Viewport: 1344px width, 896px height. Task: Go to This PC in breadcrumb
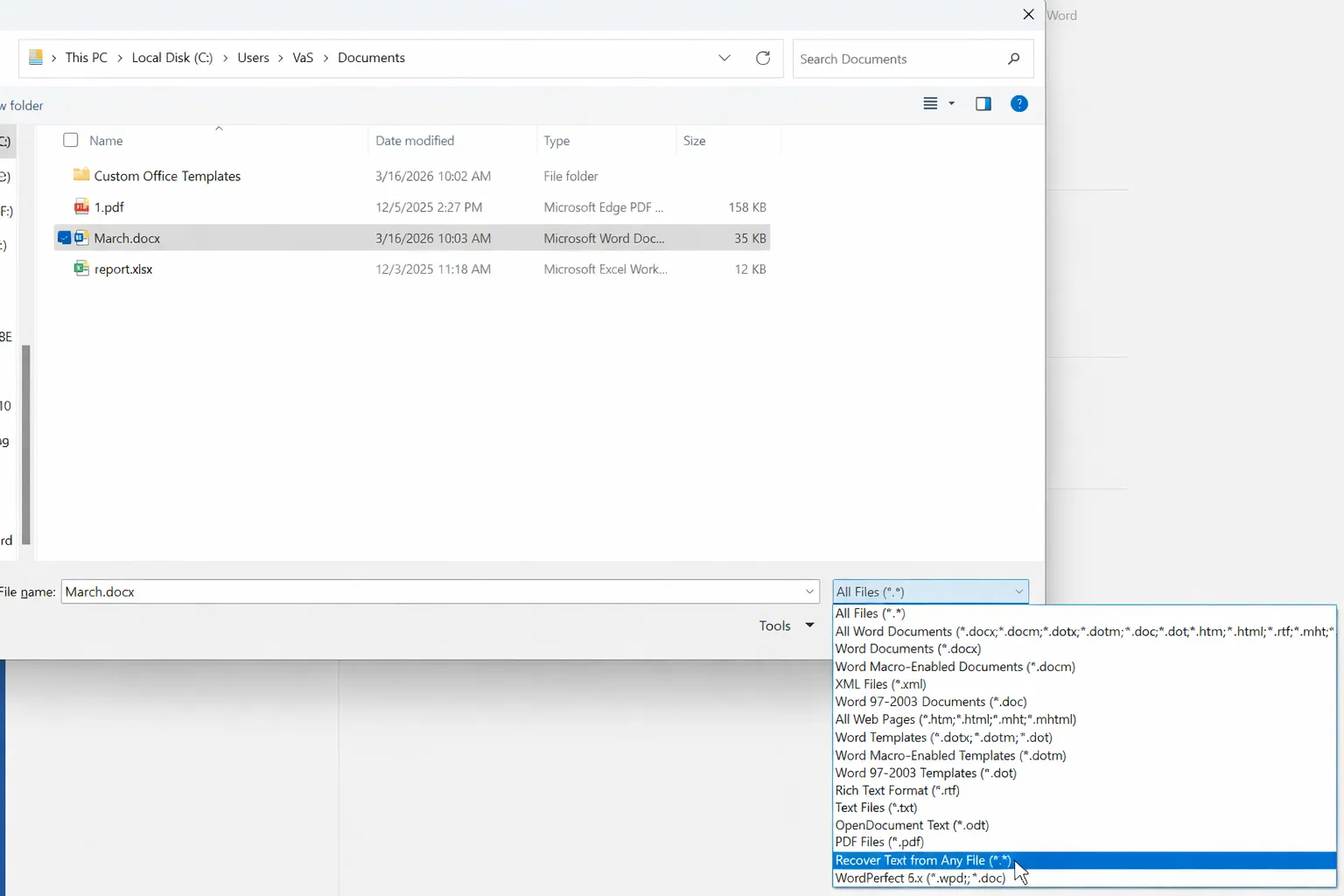click(x=87, y=58)
